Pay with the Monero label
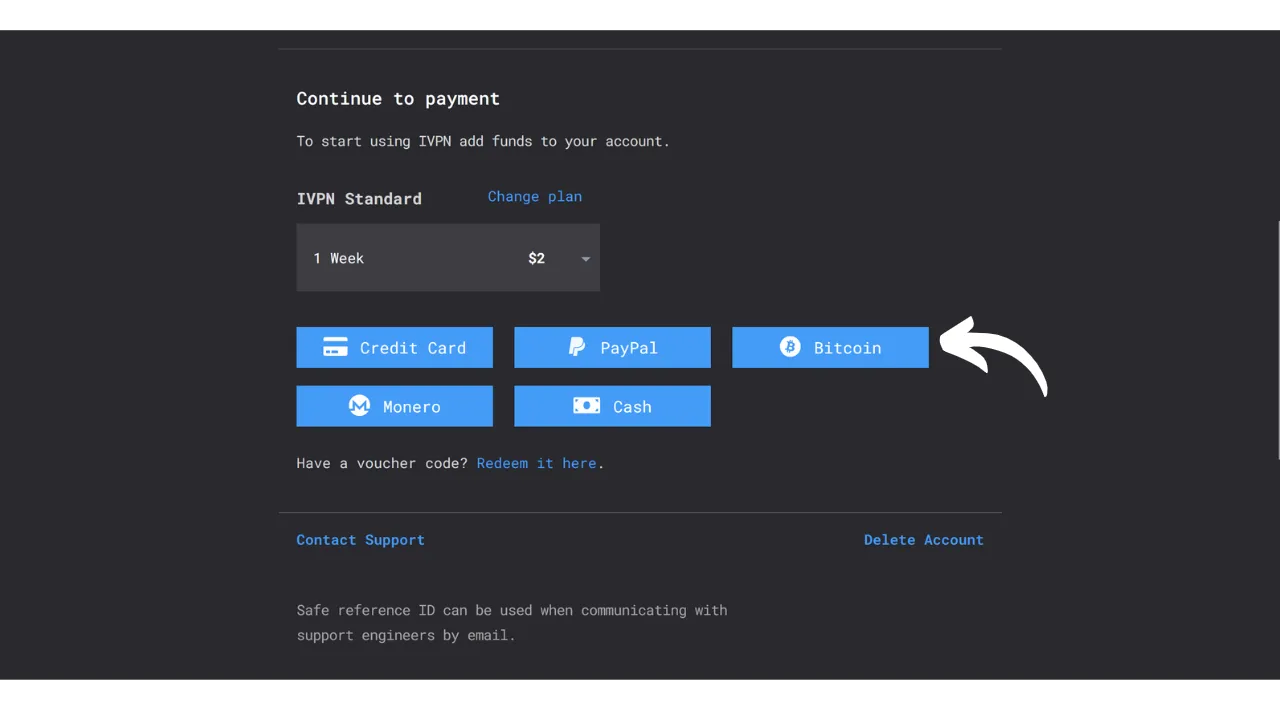Image resolution: width=1280 pixels, height=710 pixels. coord(412,407)
